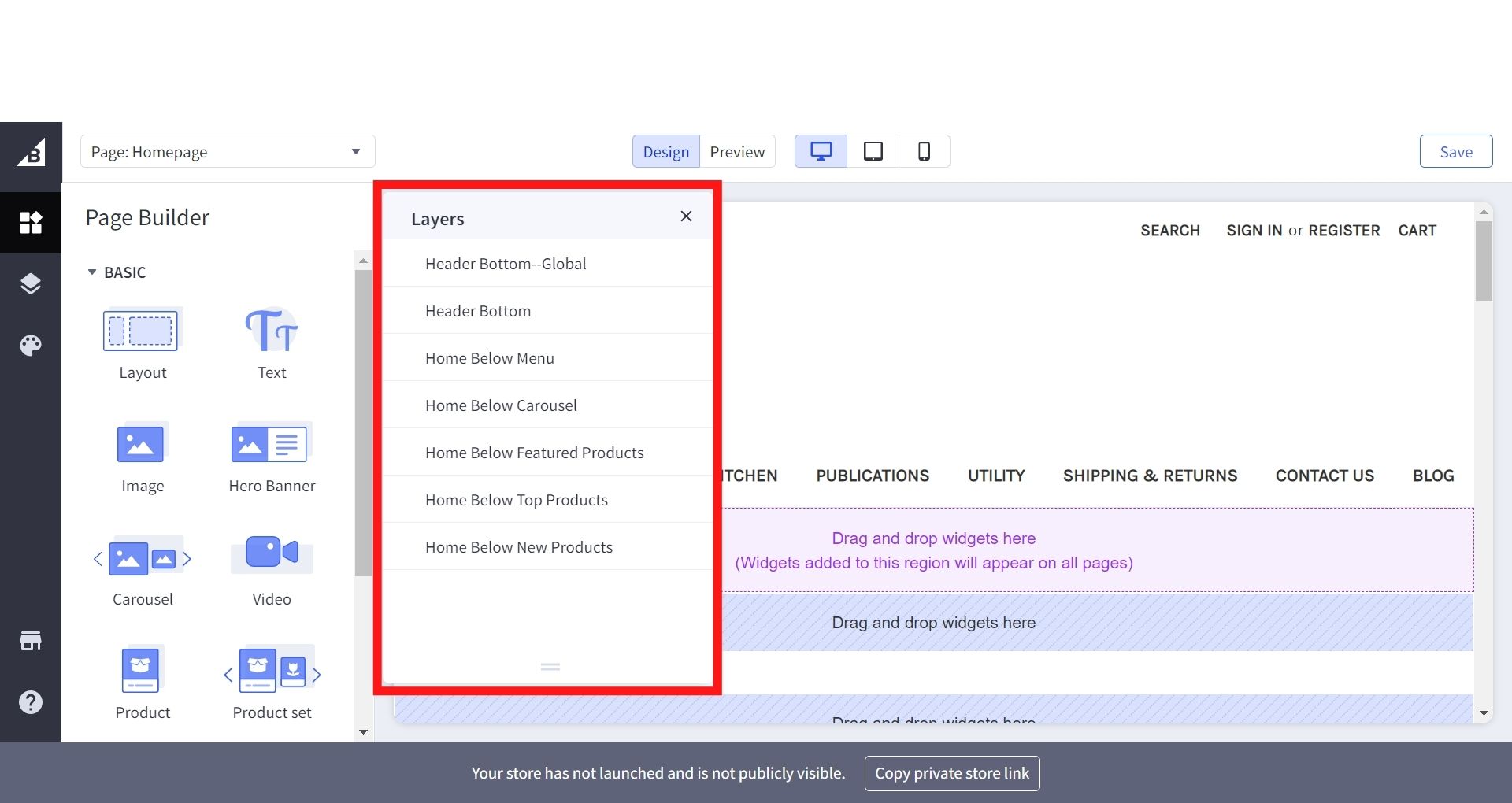Click the storefront icon in sidebar
This screenshot has width=1512, height=803.
click(x=31, y=641)
